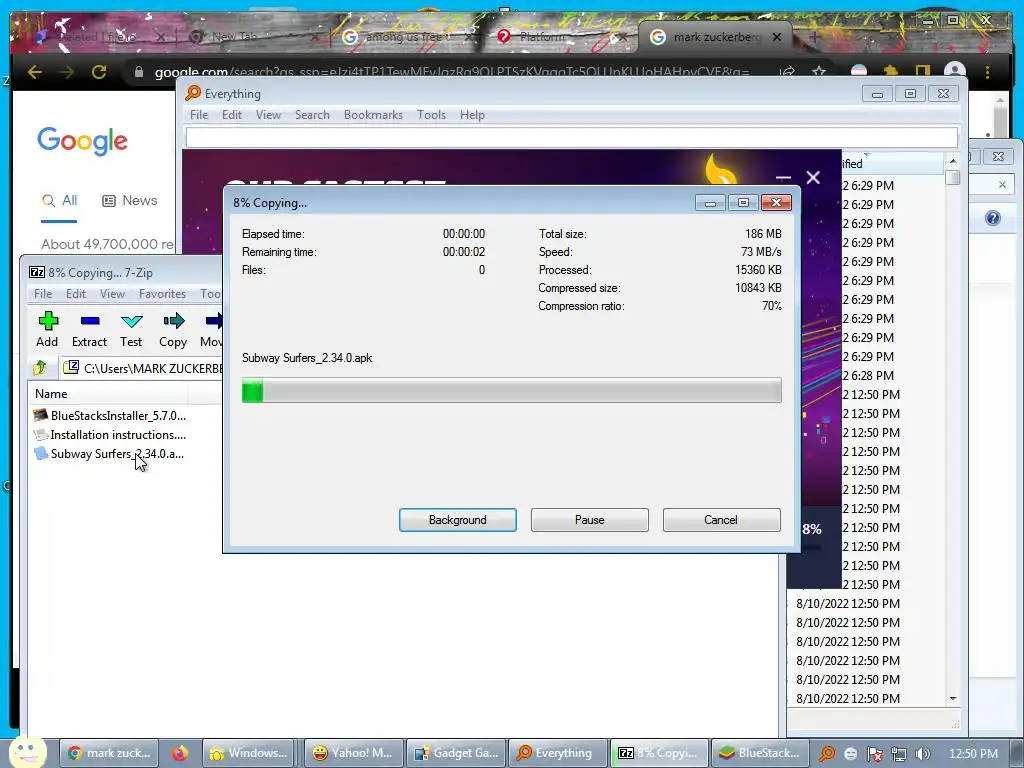Click the Google logo

(82, 141)
